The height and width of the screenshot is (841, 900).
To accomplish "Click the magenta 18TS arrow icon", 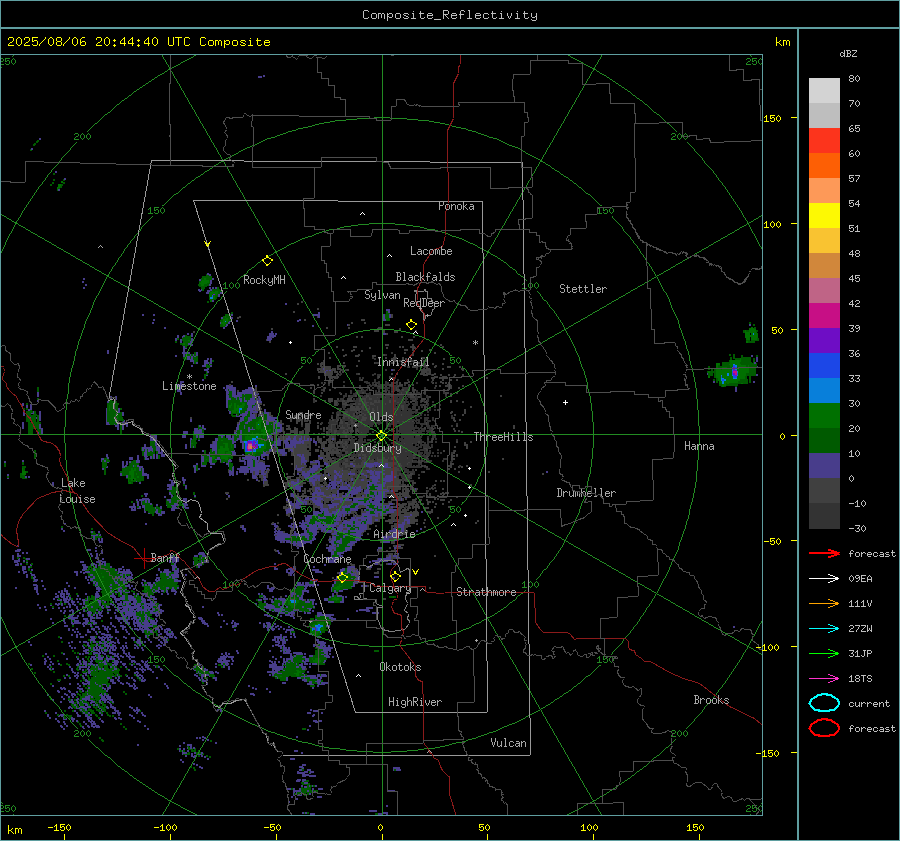I will pyautogui.click(x=824, y=679).
